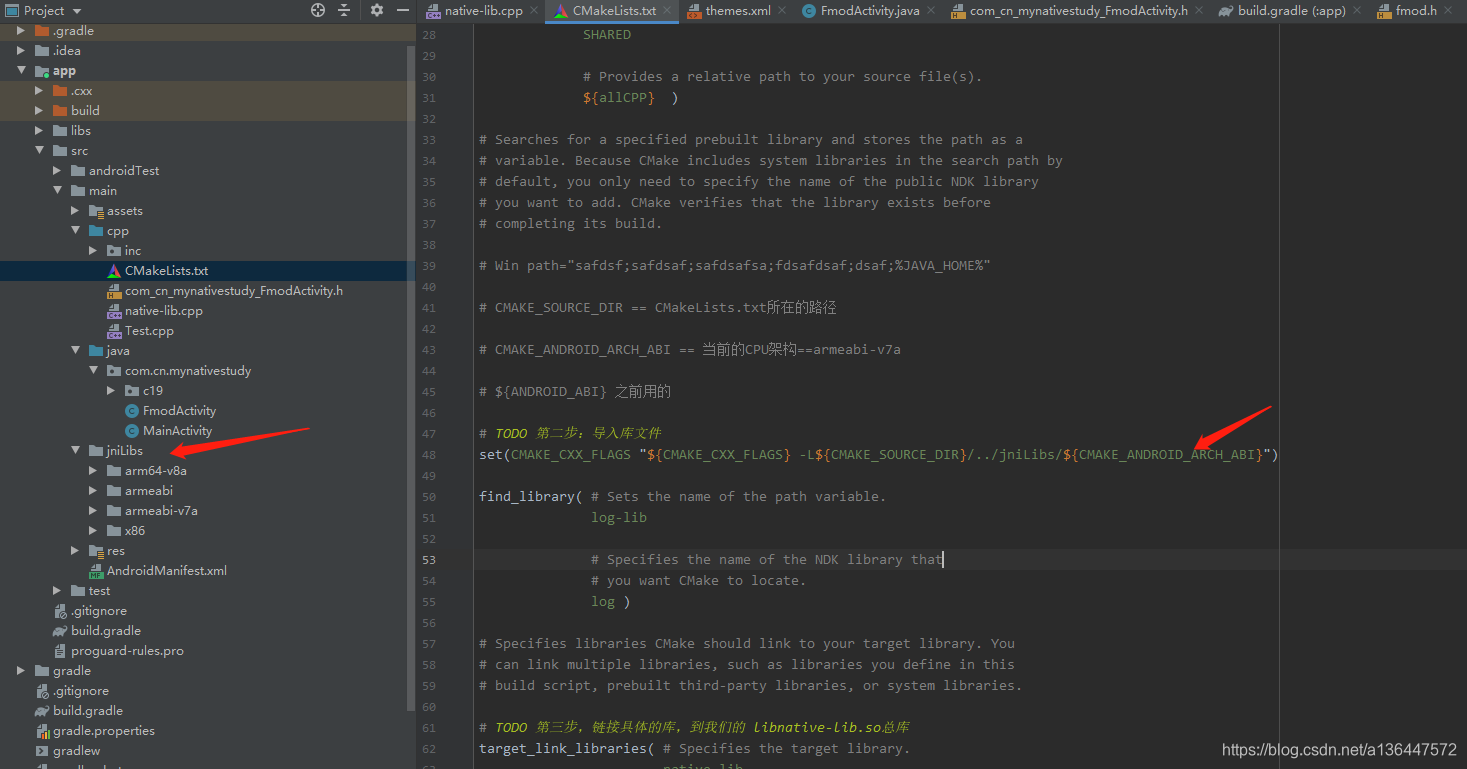Expand the .cxx folder arrow

(39, 91)
